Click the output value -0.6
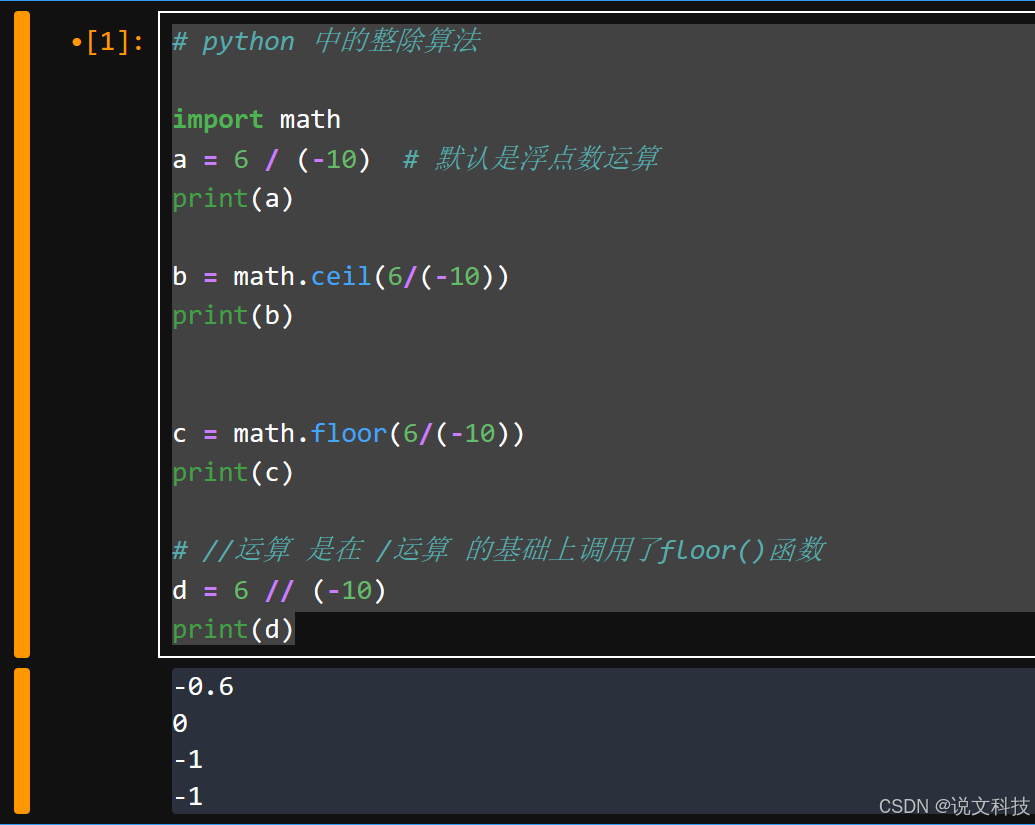1035x825 pixels. pos(202,686)
